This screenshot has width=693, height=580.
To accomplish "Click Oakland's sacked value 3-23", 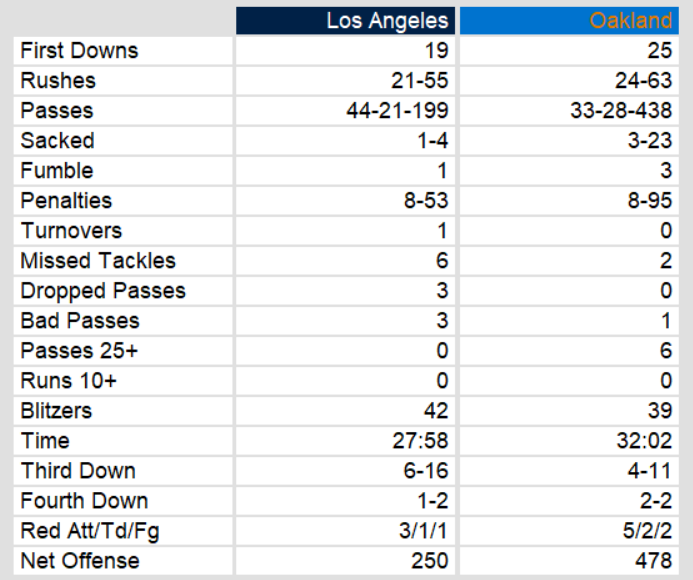I will [649, 141].
